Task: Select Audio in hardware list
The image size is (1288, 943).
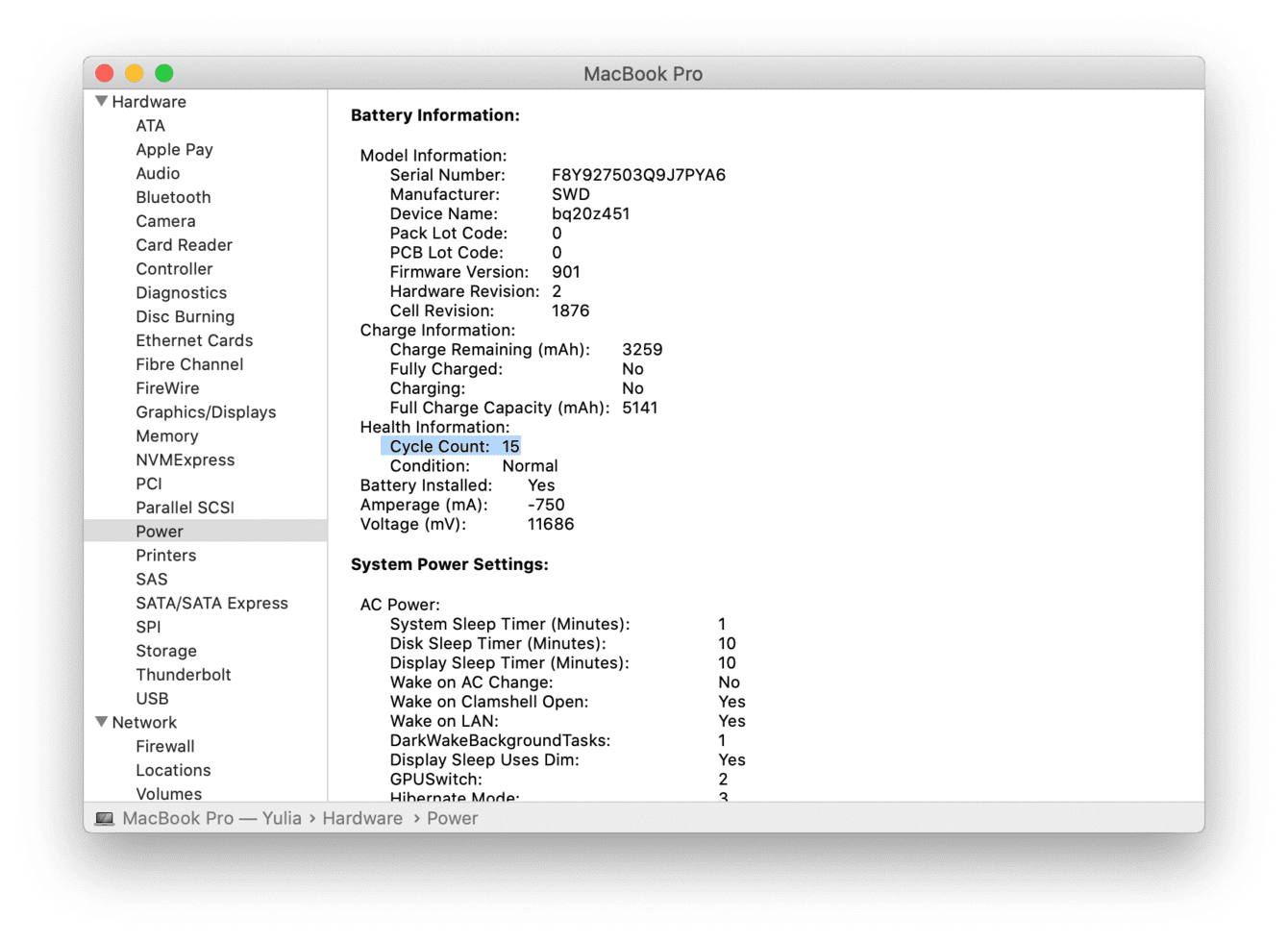Action: pos(158,174)
